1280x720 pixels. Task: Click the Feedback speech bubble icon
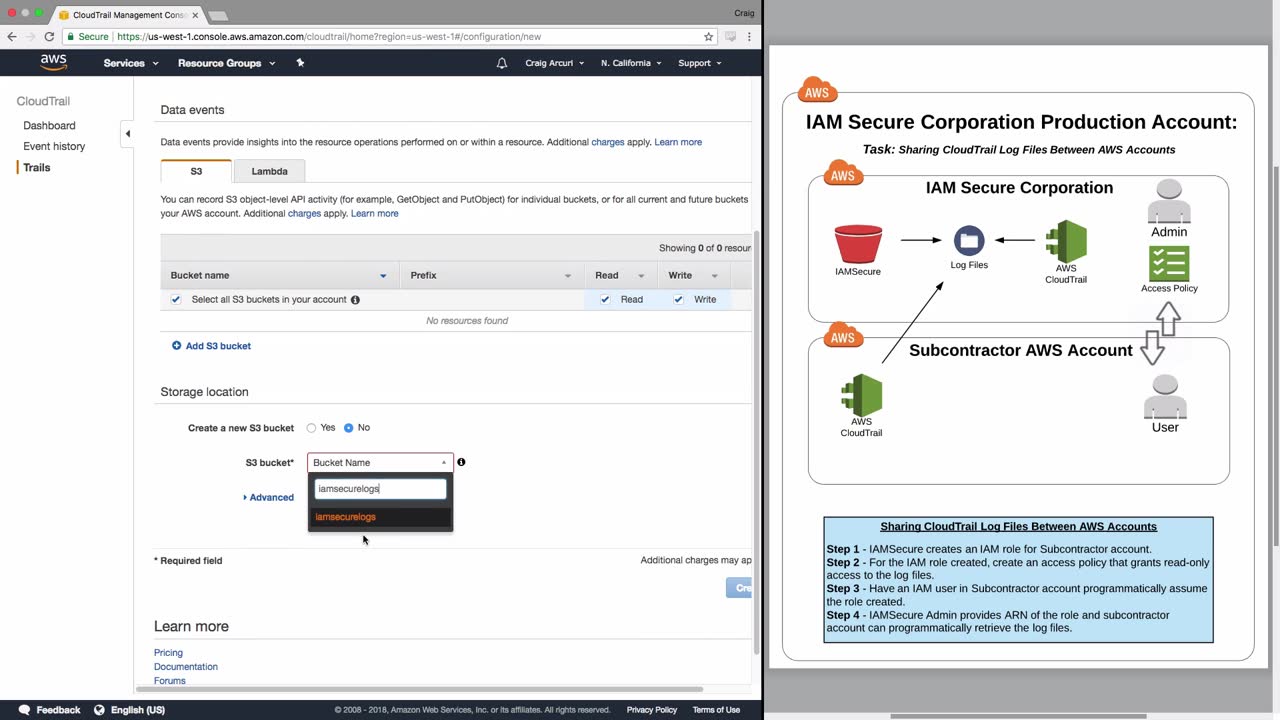24,710
